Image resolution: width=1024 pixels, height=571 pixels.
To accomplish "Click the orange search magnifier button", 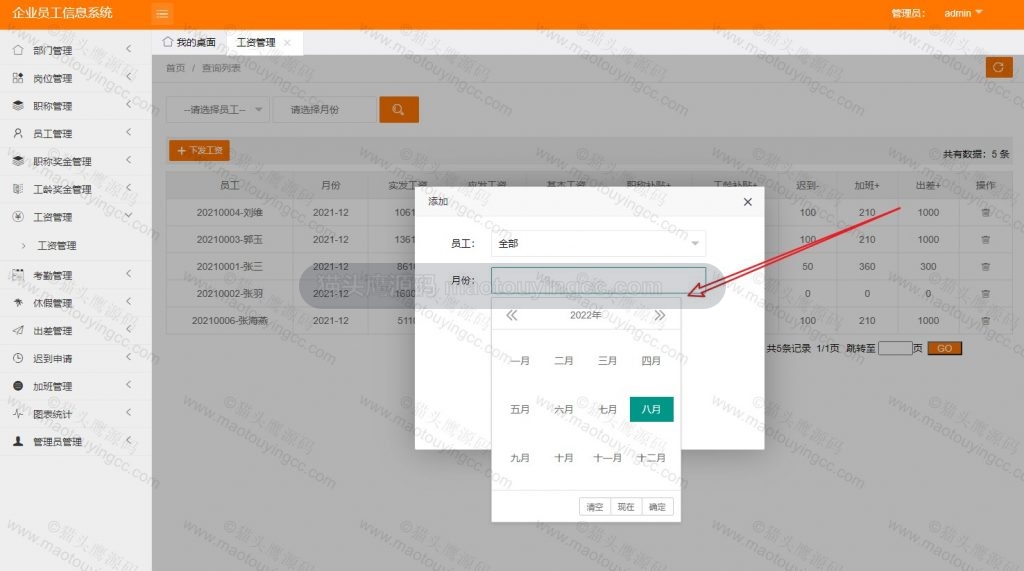I will [398, 110].
